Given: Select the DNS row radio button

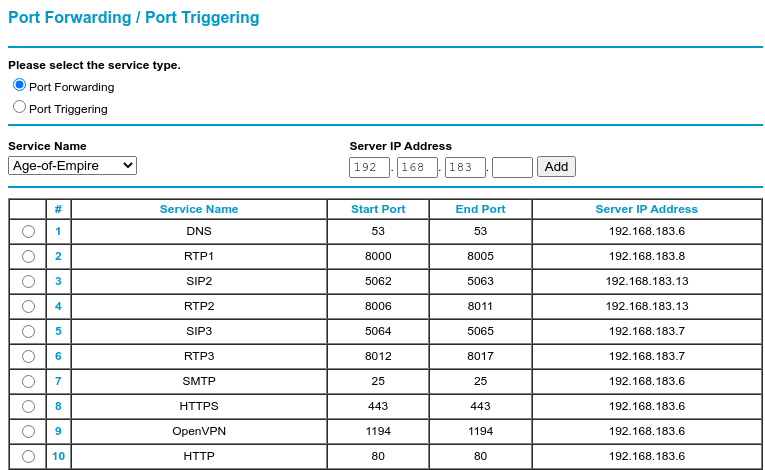Looking at the screenshot, I should [28, 231].
